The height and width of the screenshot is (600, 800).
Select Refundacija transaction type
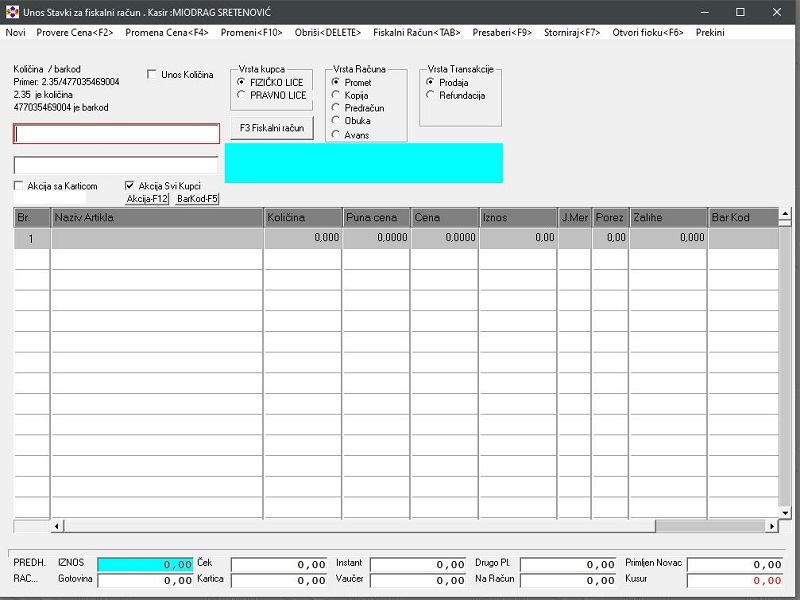[x=431, y=95]
